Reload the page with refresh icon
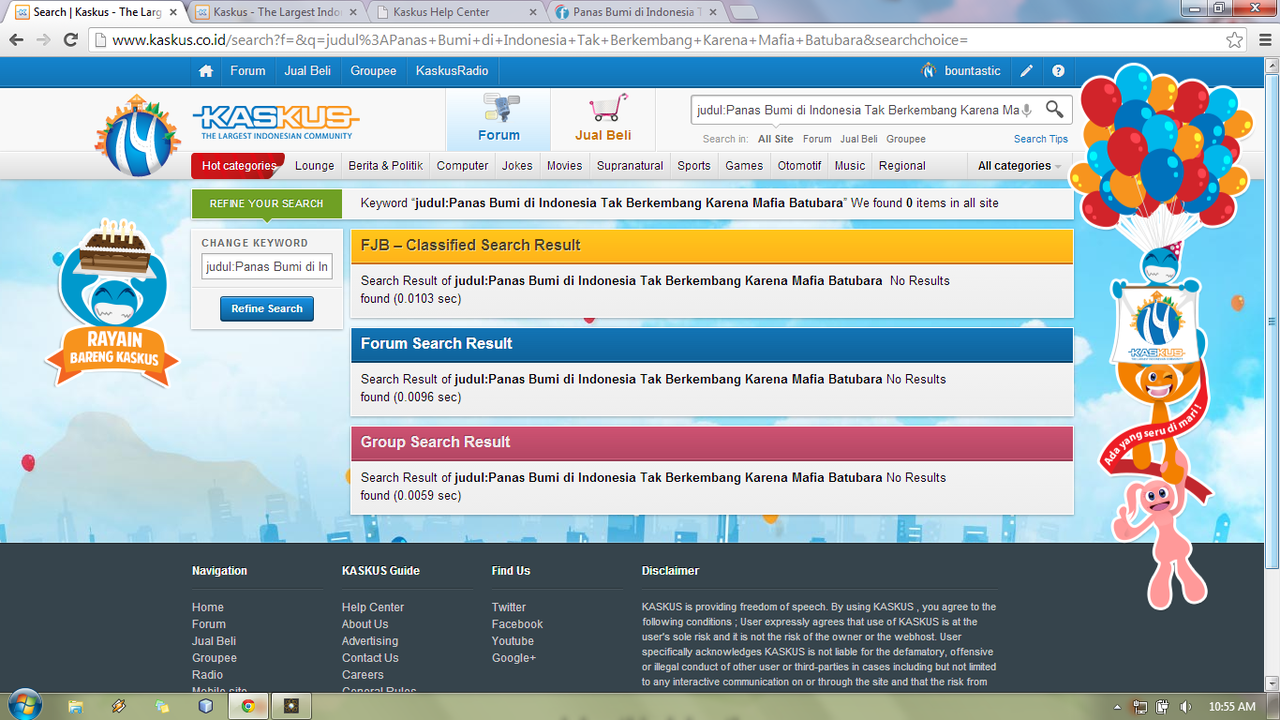The width and height of the screenshot is (1280, 720). (x=70, y=40)
